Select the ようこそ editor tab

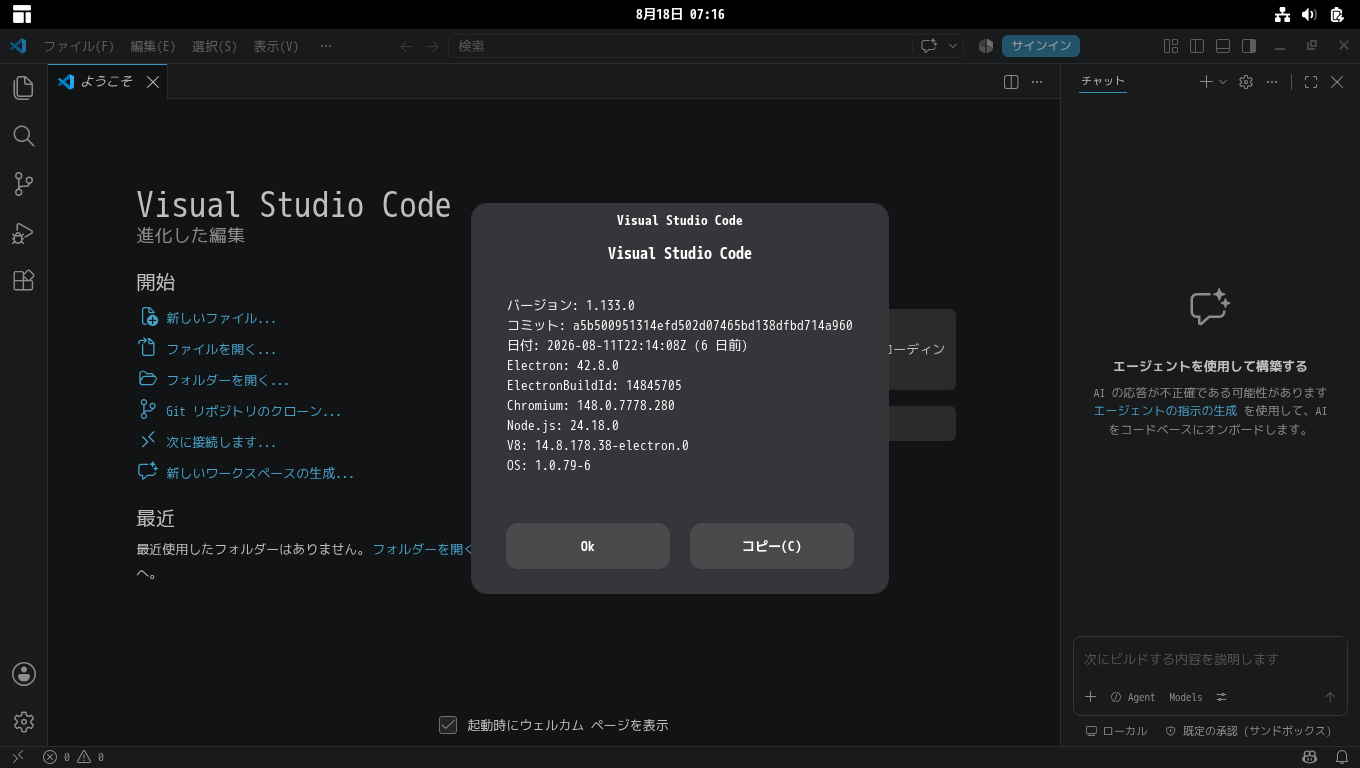pyautogui.click(x=107, y=82)
